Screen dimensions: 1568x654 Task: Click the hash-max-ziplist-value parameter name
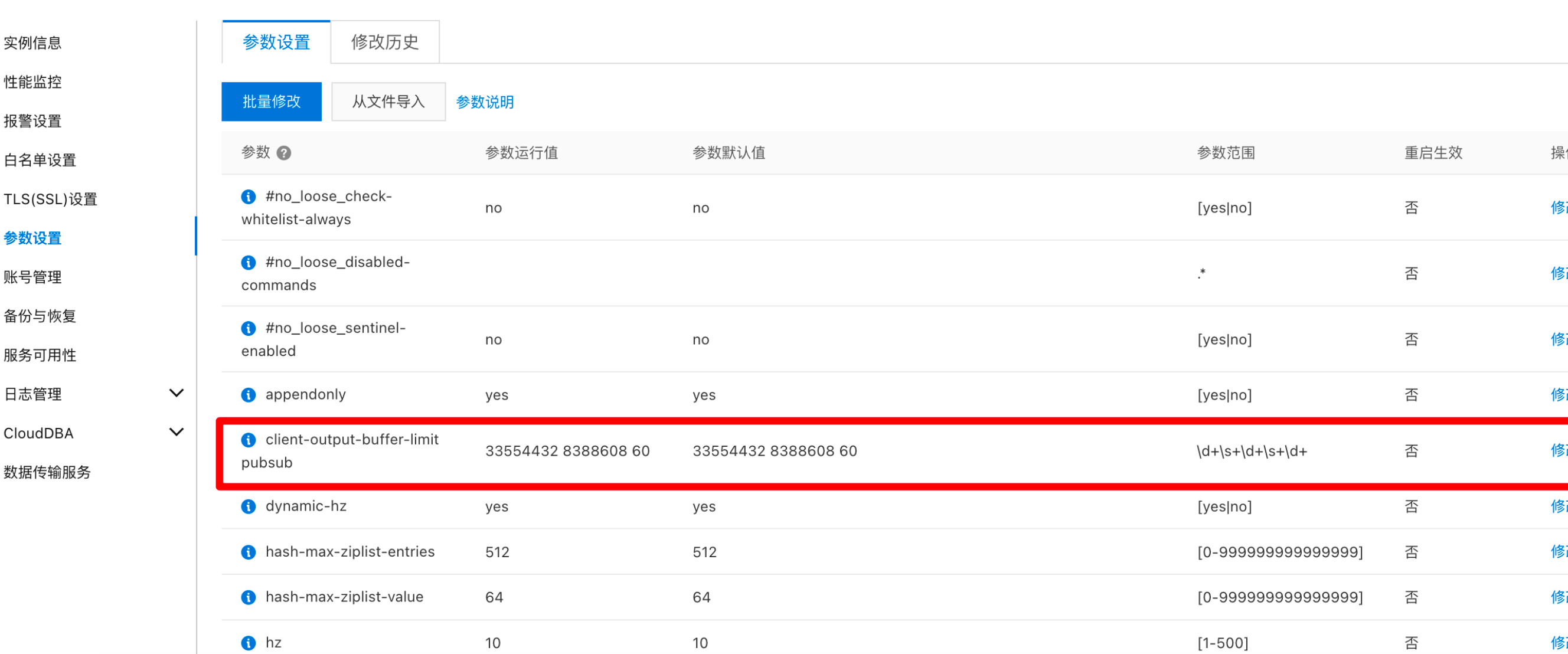point(345,597)
